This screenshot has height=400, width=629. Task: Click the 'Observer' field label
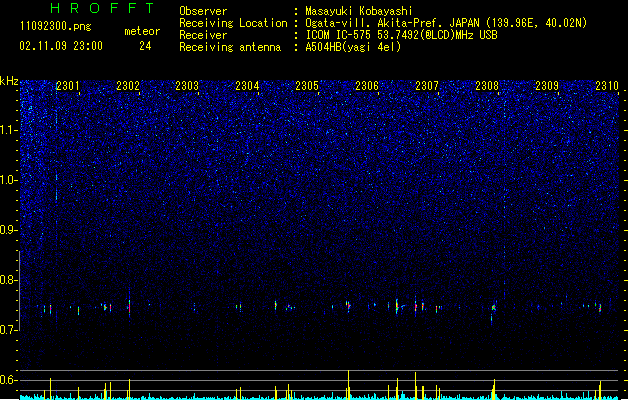coord(203,11)
